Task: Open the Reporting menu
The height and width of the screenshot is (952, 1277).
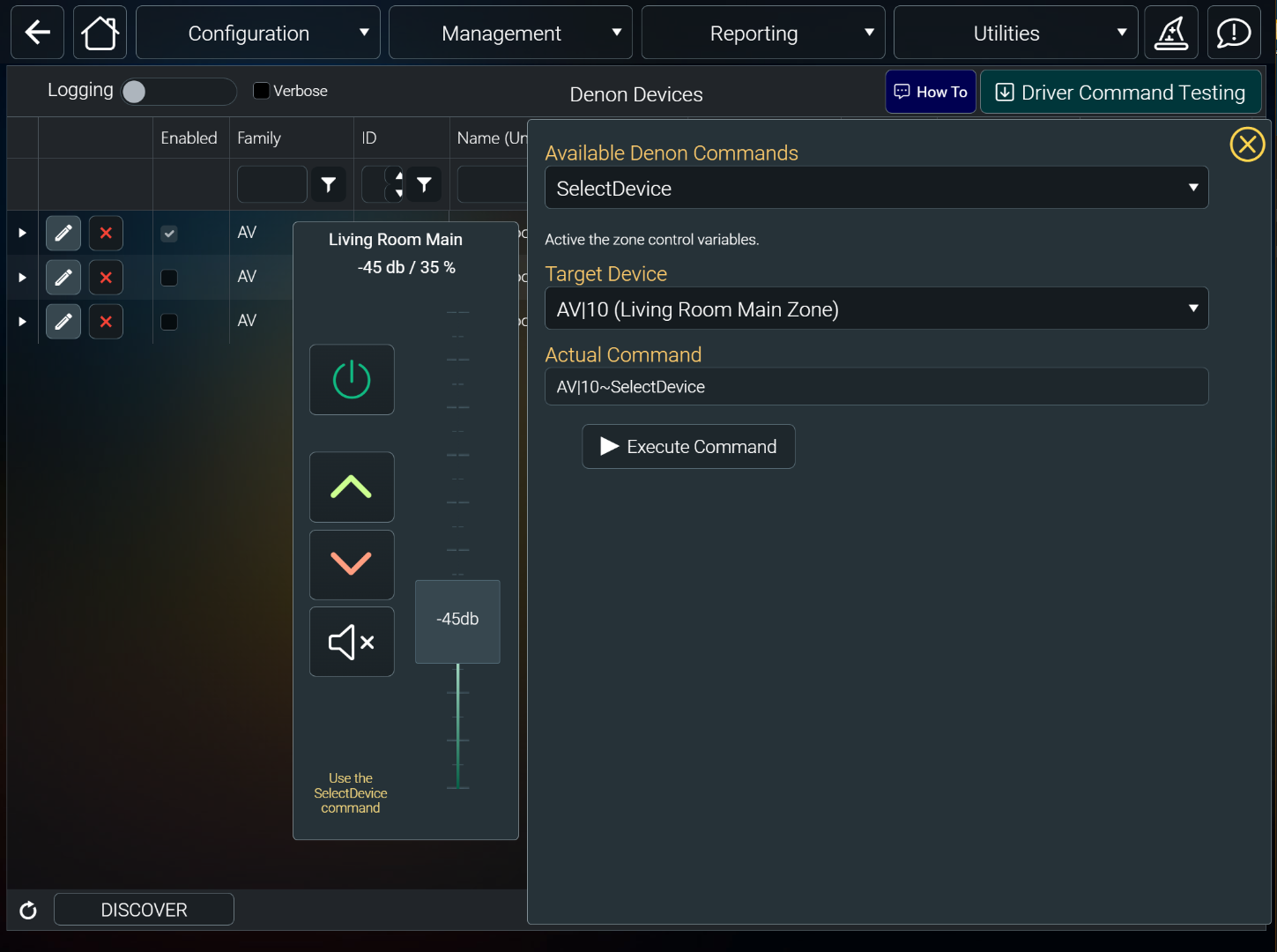Action: tap(763, 33)
